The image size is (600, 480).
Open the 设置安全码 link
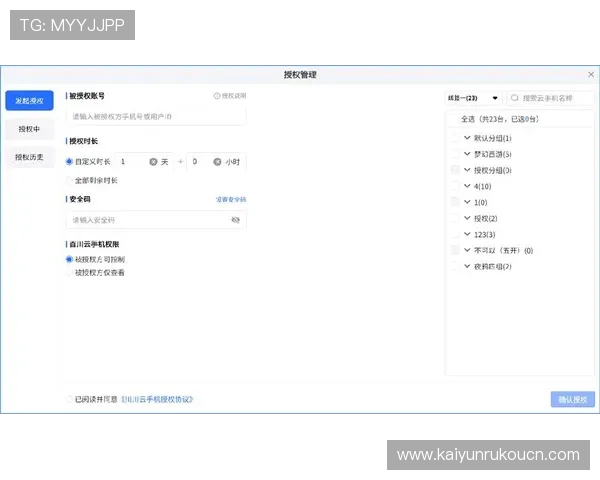(231, 199)
